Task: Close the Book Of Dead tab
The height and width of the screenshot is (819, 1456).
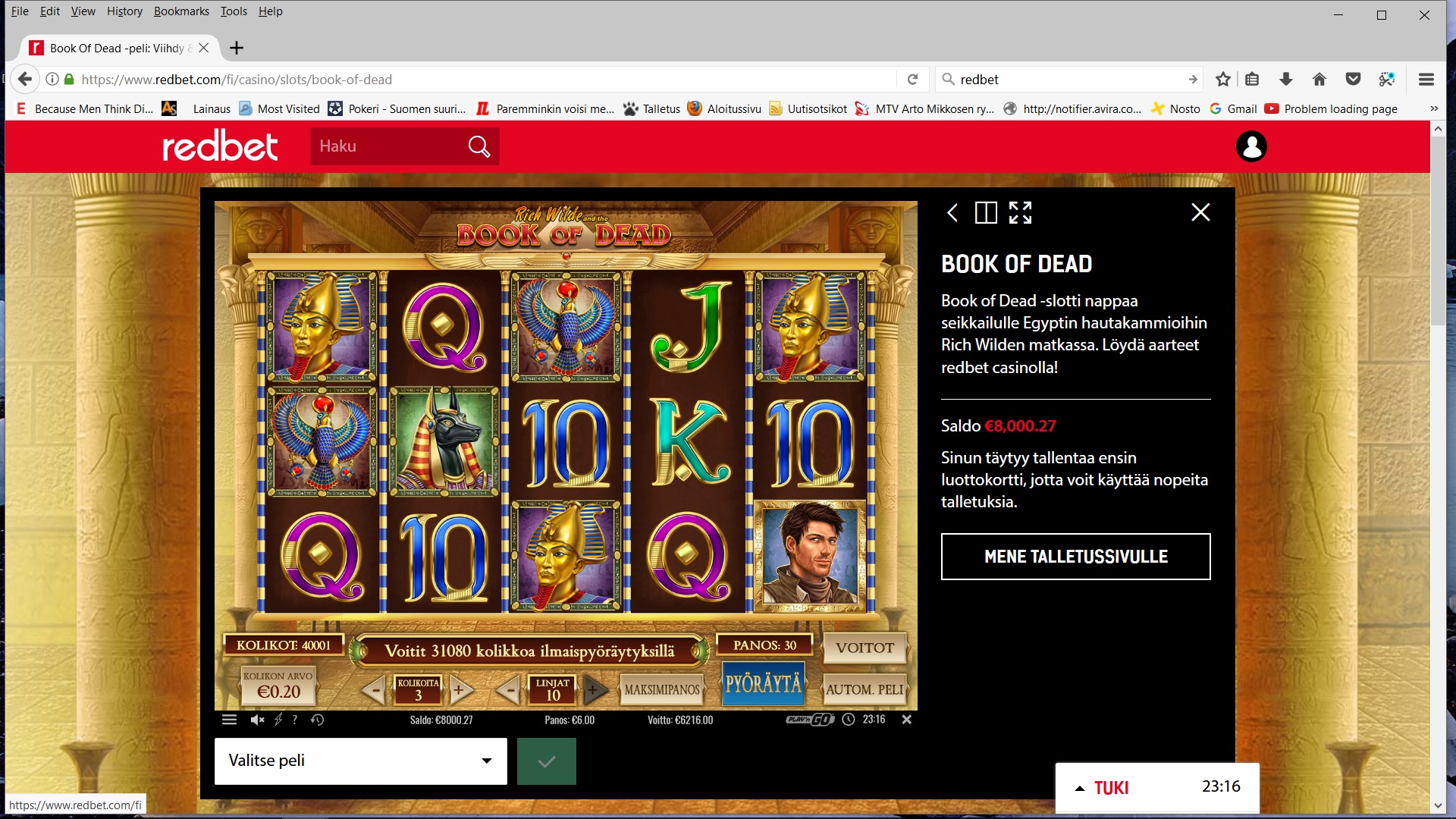Action: click(203, 48)
